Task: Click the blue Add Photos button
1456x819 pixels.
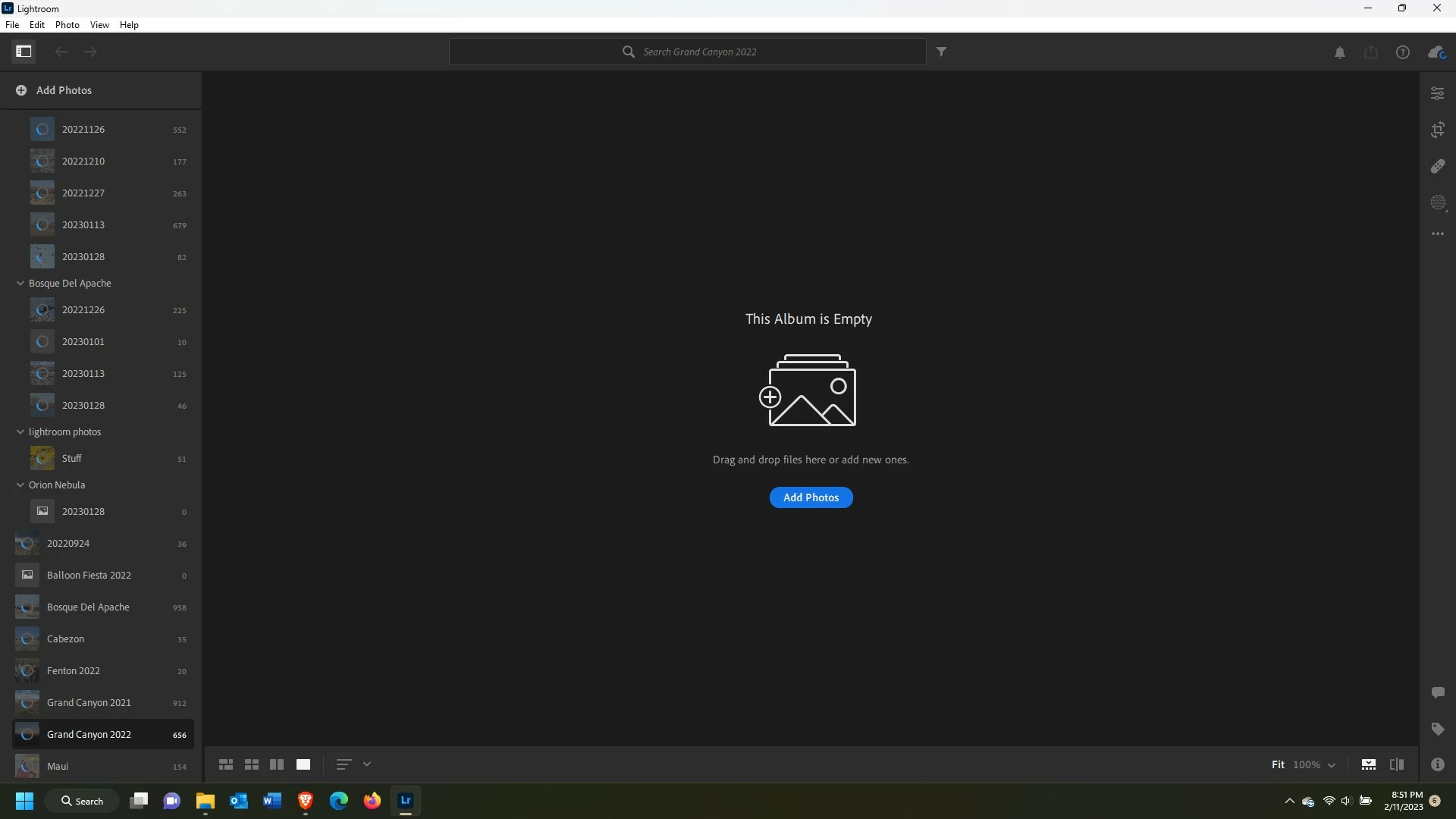Action: (x=811, y=497)
